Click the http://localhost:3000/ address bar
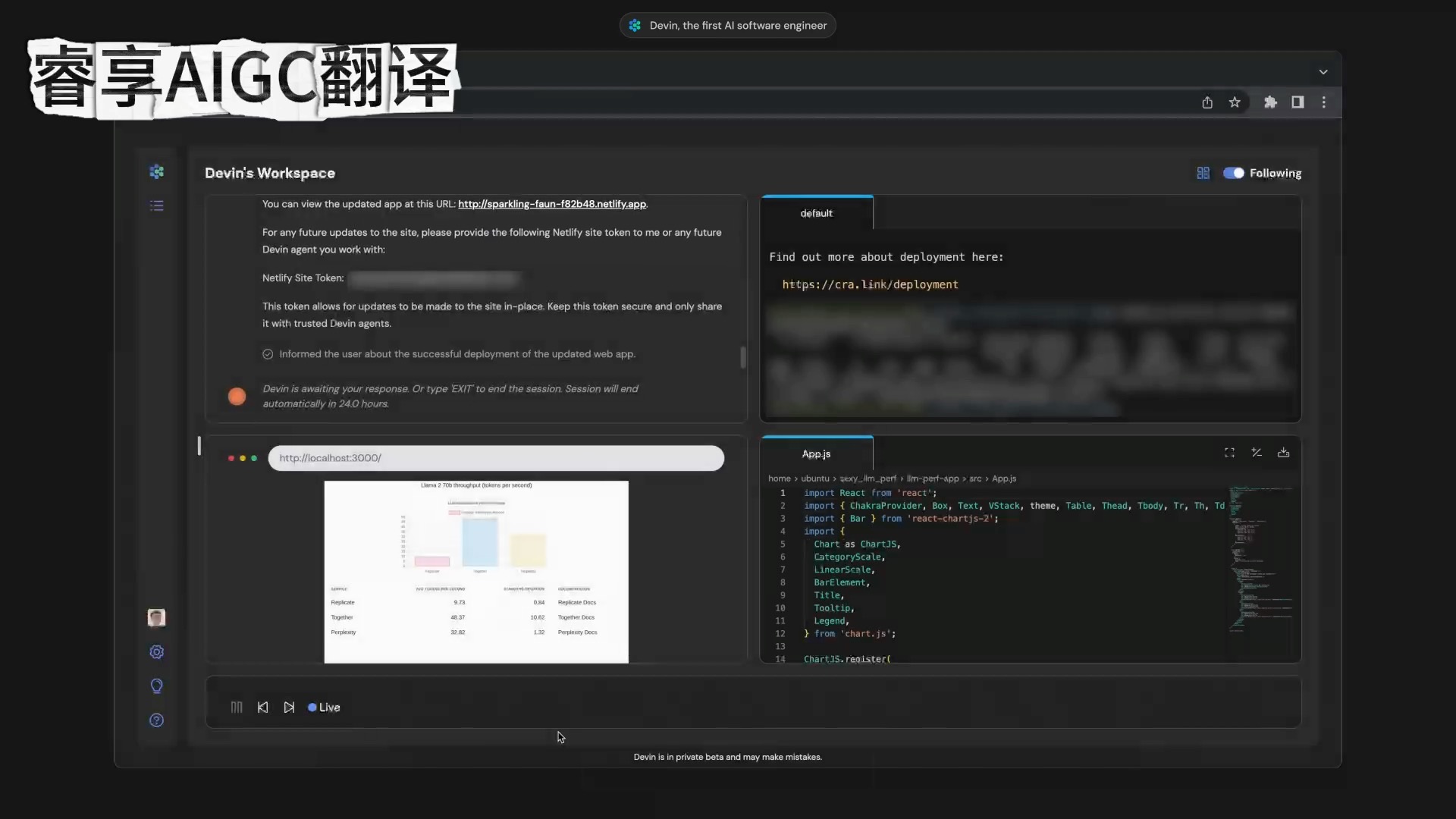 [496, 458]
